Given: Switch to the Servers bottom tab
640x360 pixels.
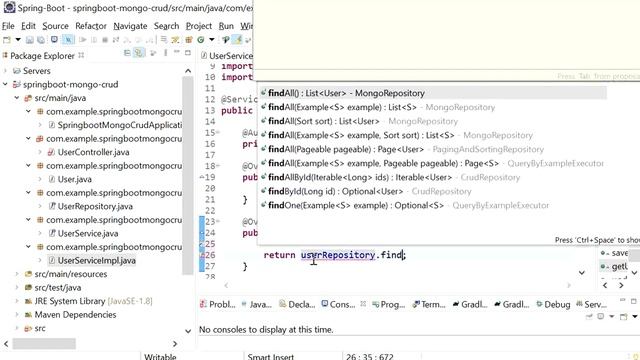Looking at the screenshot, I should point(591,304).
